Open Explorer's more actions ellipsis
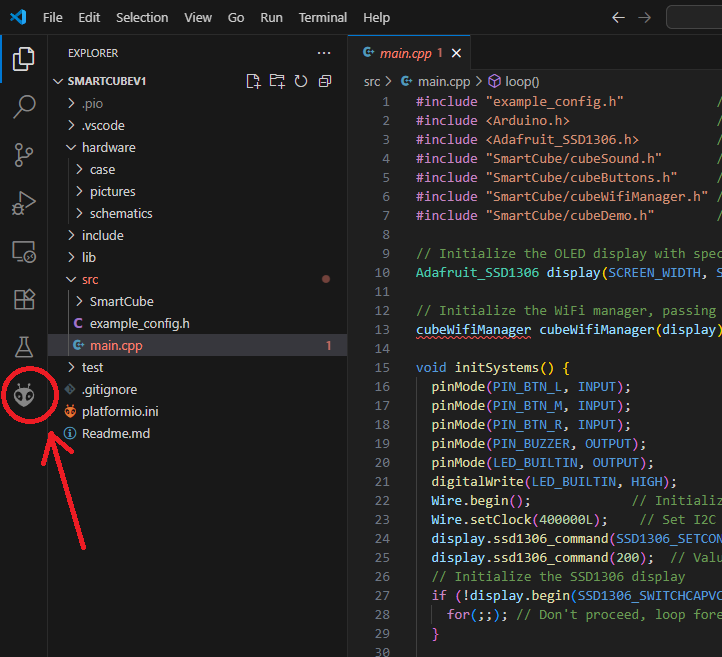The image size is (722, 657). tap(324, 53)
